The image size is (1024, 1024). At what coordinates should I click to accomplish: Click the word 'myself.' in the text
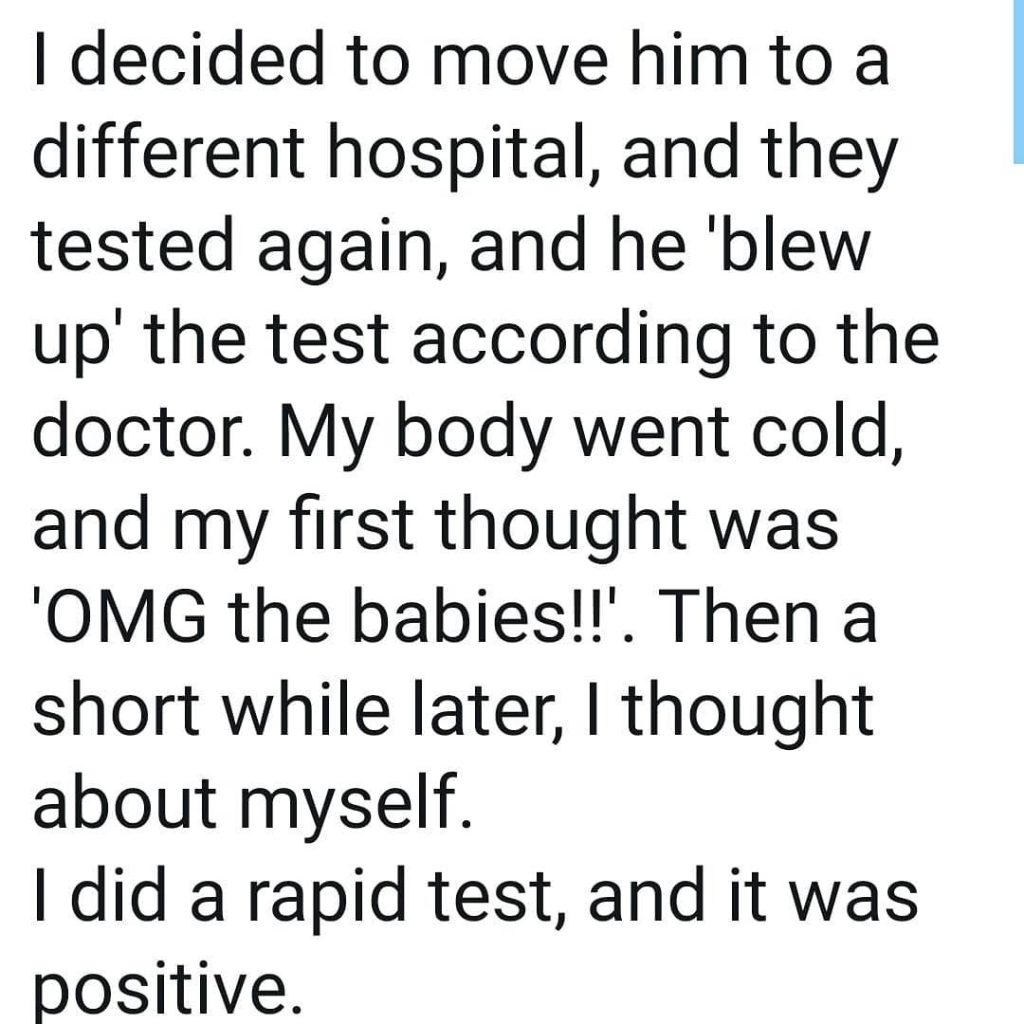(x=355, y=809)
